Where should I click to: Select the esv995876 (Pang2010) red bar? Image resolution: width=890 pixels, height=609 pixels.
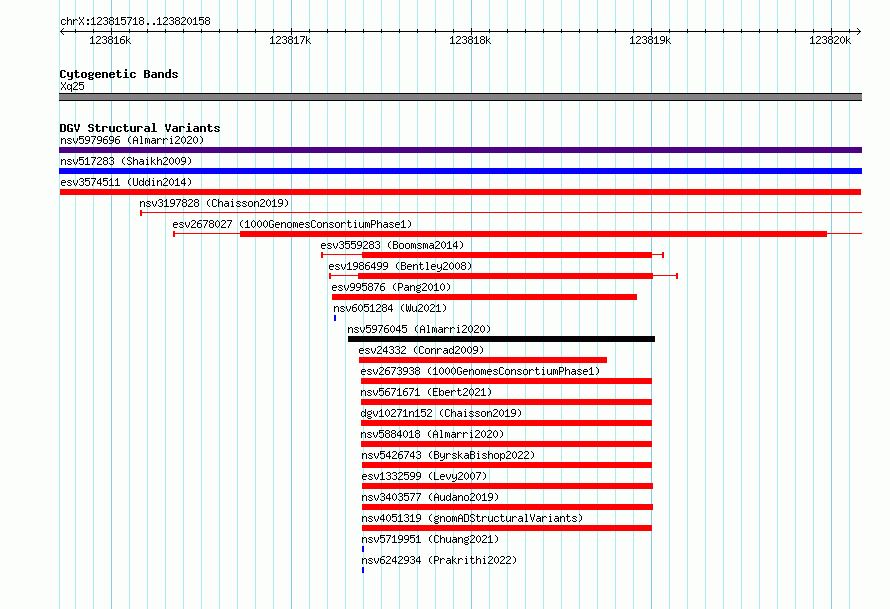(x=484, y=297)
